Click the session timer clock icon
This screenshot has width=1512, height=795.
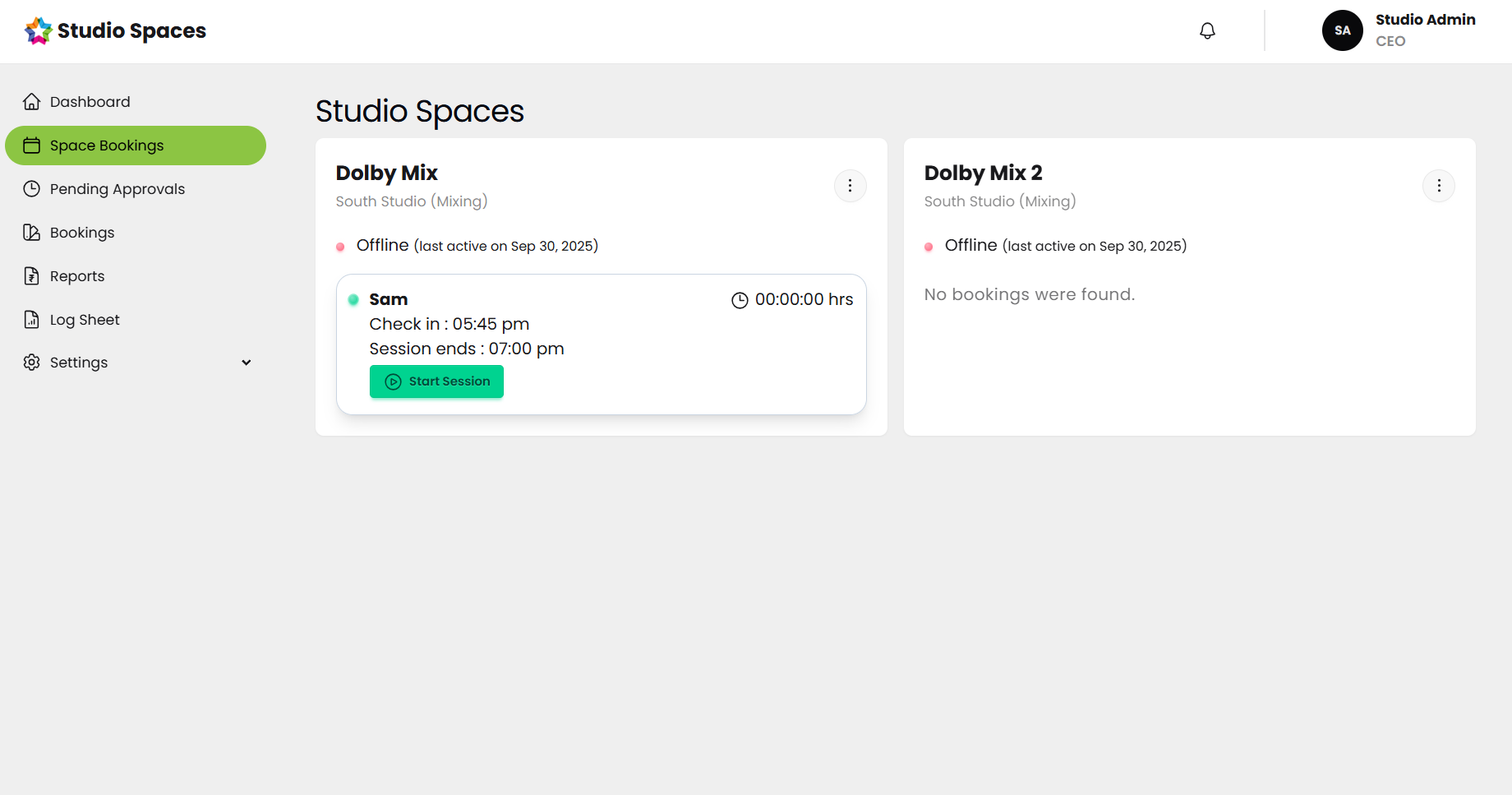[x=740, y=300]
